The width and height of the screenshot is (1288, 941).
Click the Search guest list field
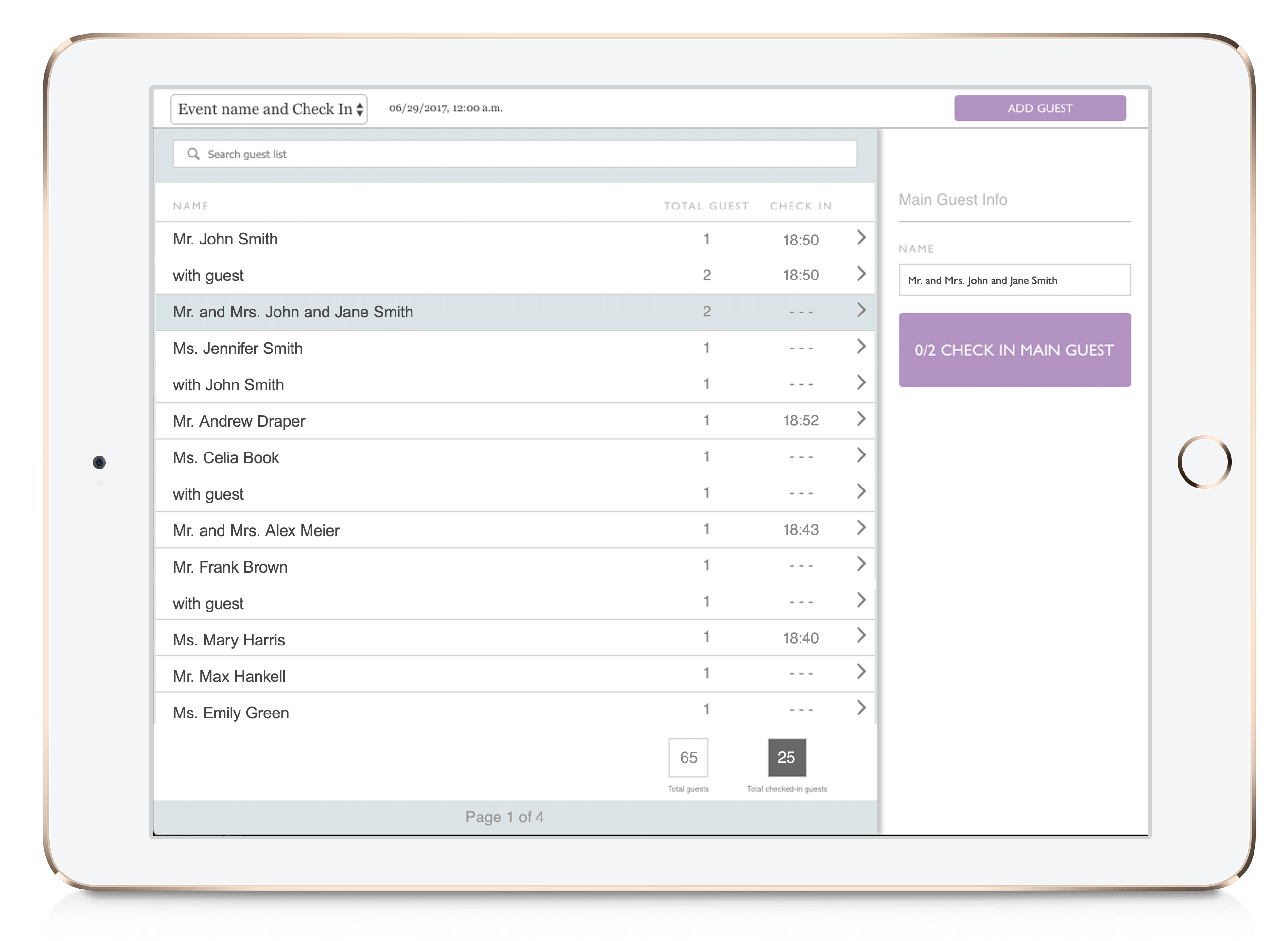[515, 155]
